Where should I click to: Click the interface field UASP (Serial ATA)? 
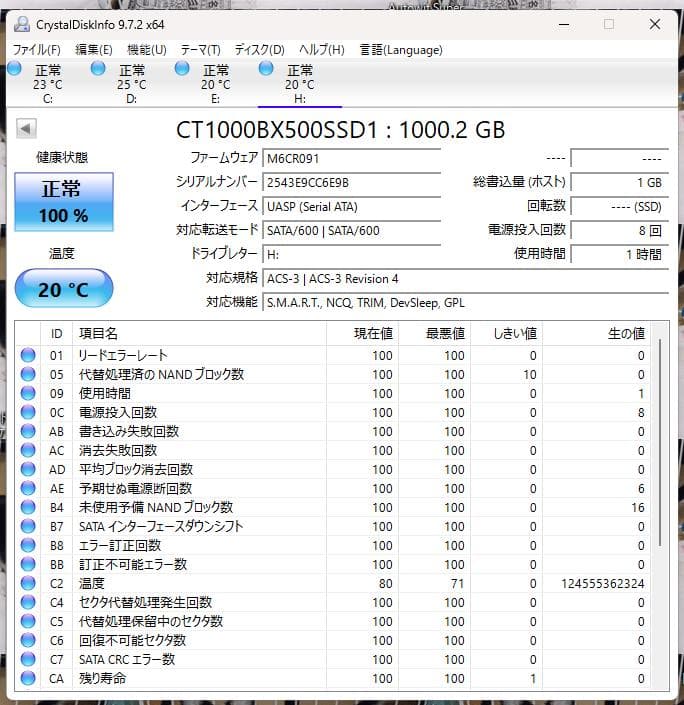[x=352, y=206]
